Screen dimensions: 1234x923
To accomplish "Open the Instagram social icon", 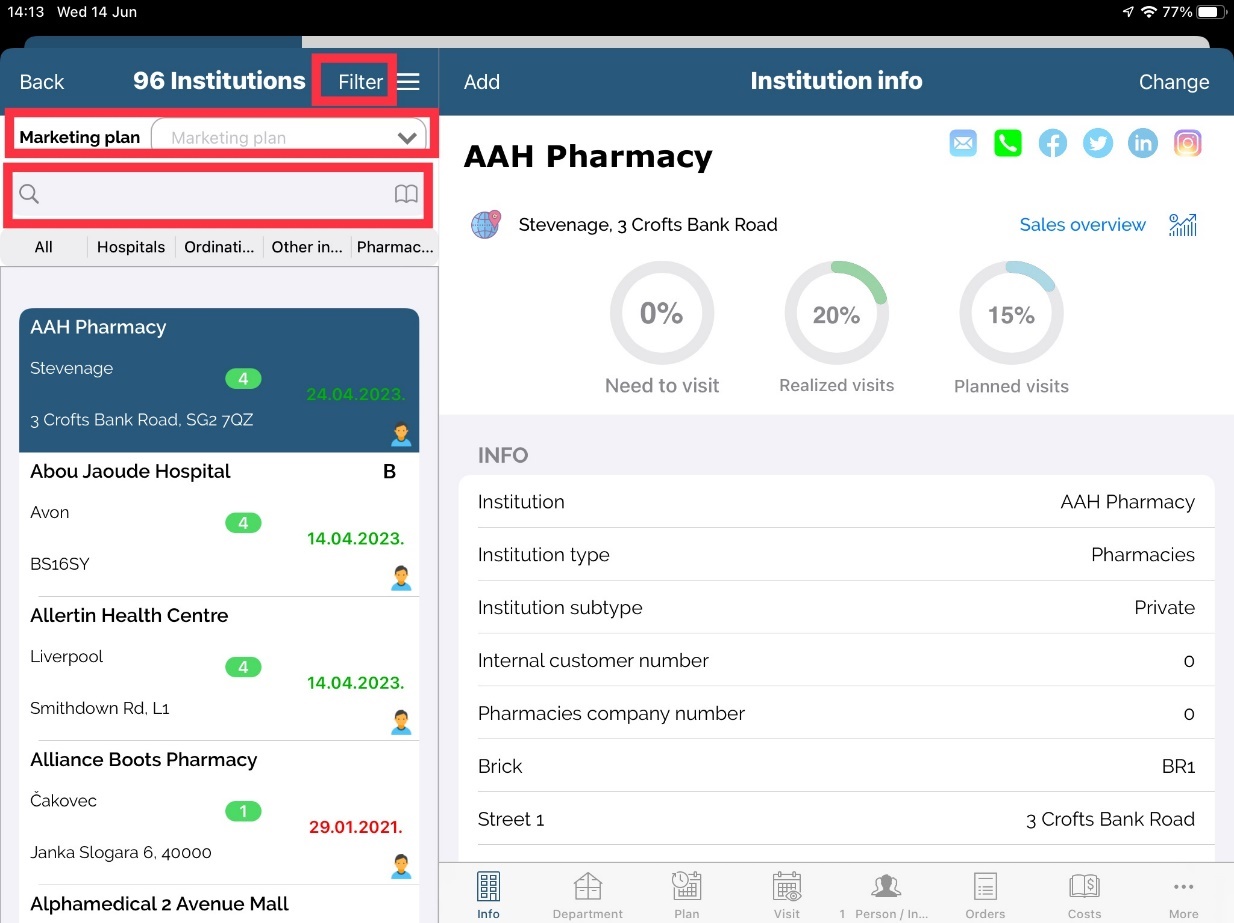I will click(x=1187, y=143).
